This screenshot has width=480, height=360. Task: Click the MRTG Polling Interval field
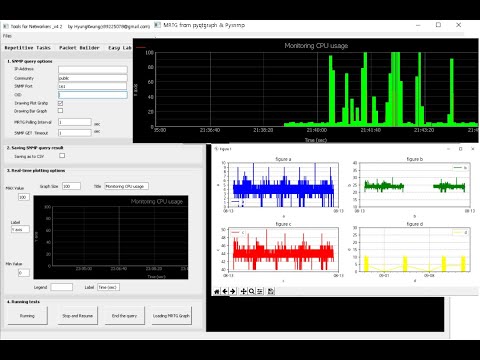pyautogui.click(x=75, y=122)
